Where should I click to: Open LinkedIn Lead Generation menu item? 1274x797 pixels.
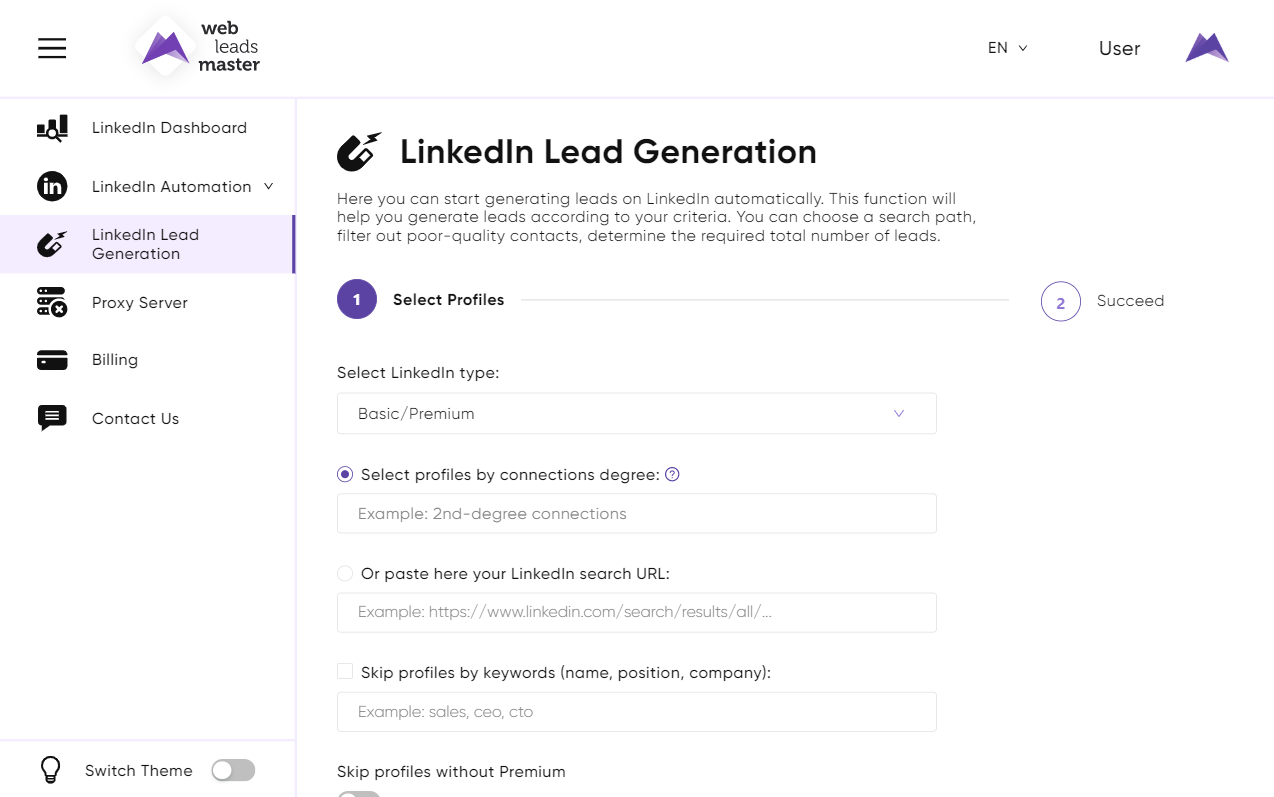(145, 244)
